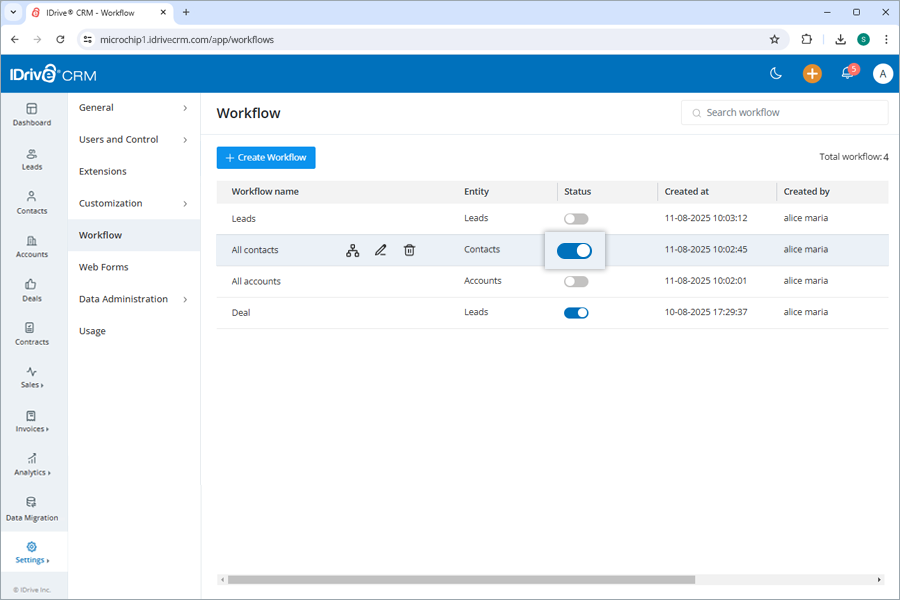Viewport: 900px width, 600px height.
Task: Enable the Leads workflow status toggle
Action: point(575,218)
